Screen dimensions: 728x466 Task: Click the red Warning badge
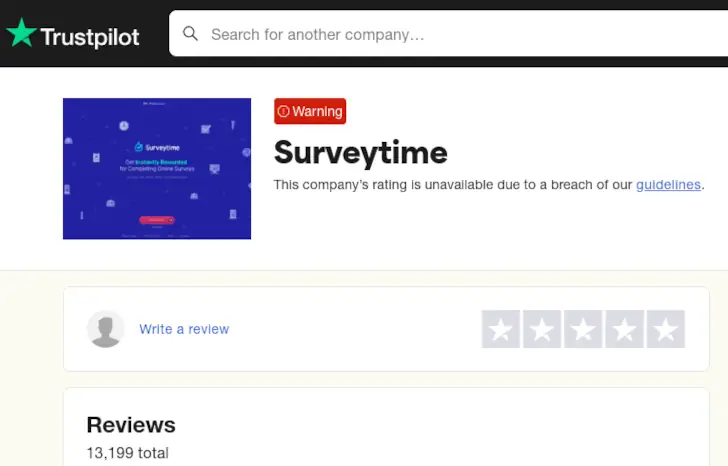(310, 112)
